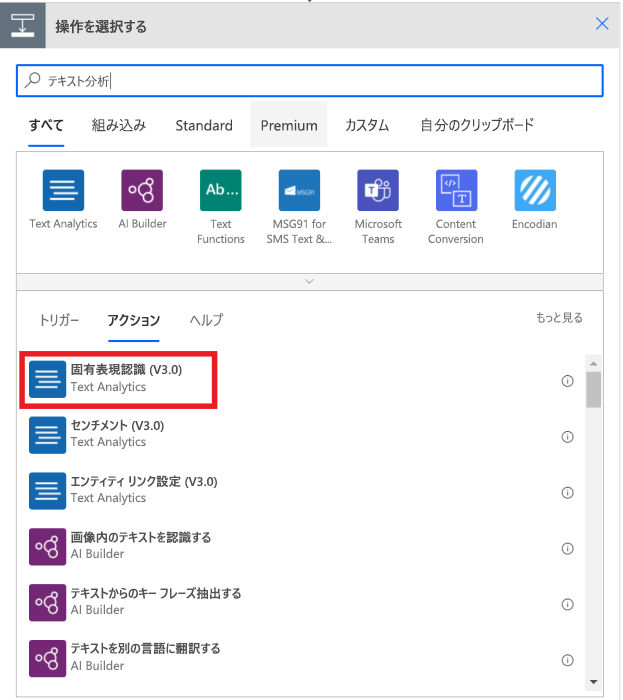Click the AI Builder icon for テキストからのキー フレーズ抽出する
Viewport: 623px width, 700px height.
(x=47, y=602)
